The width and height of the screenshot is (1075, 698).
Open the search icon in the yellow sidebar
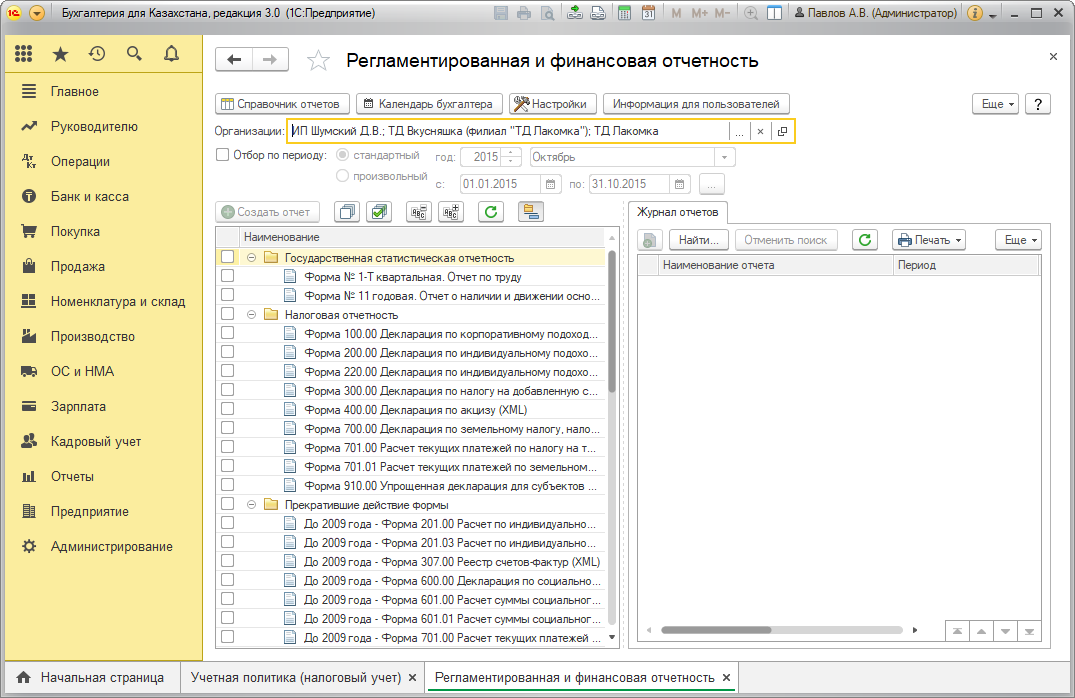click(x=134, y=53)
